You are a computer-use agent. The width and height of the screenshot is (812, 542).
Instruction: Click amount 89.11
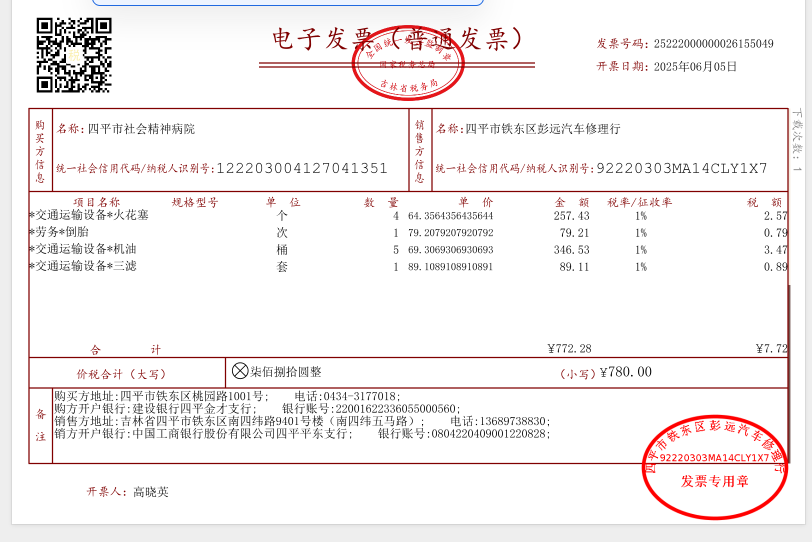click(574, 267)
